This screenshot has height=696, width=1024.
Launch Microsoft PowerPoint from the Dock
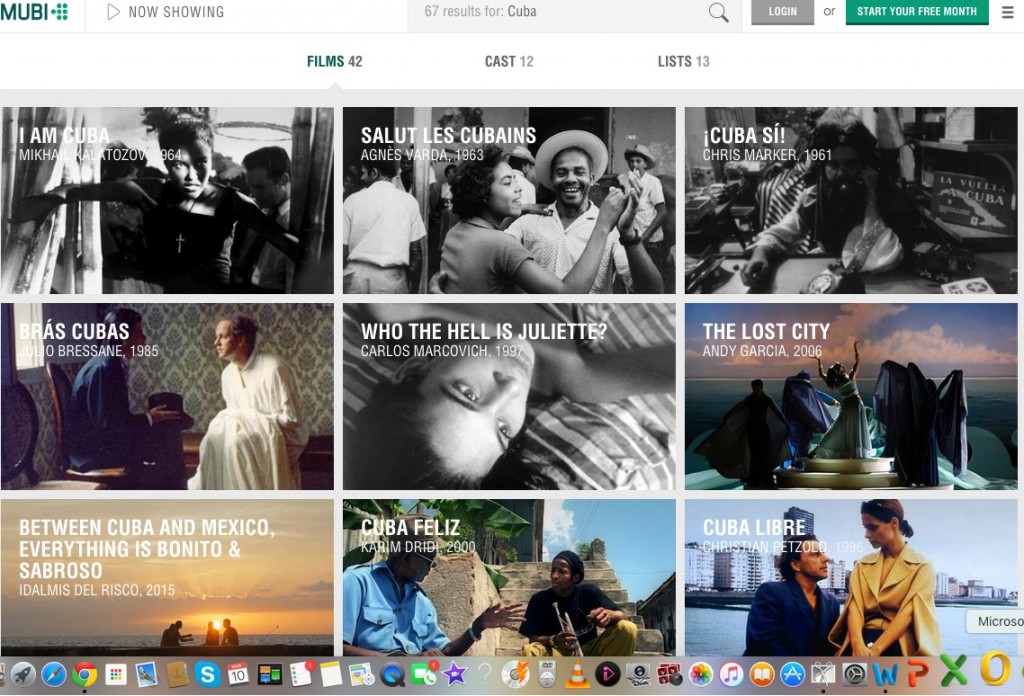(x=918, y=674)
